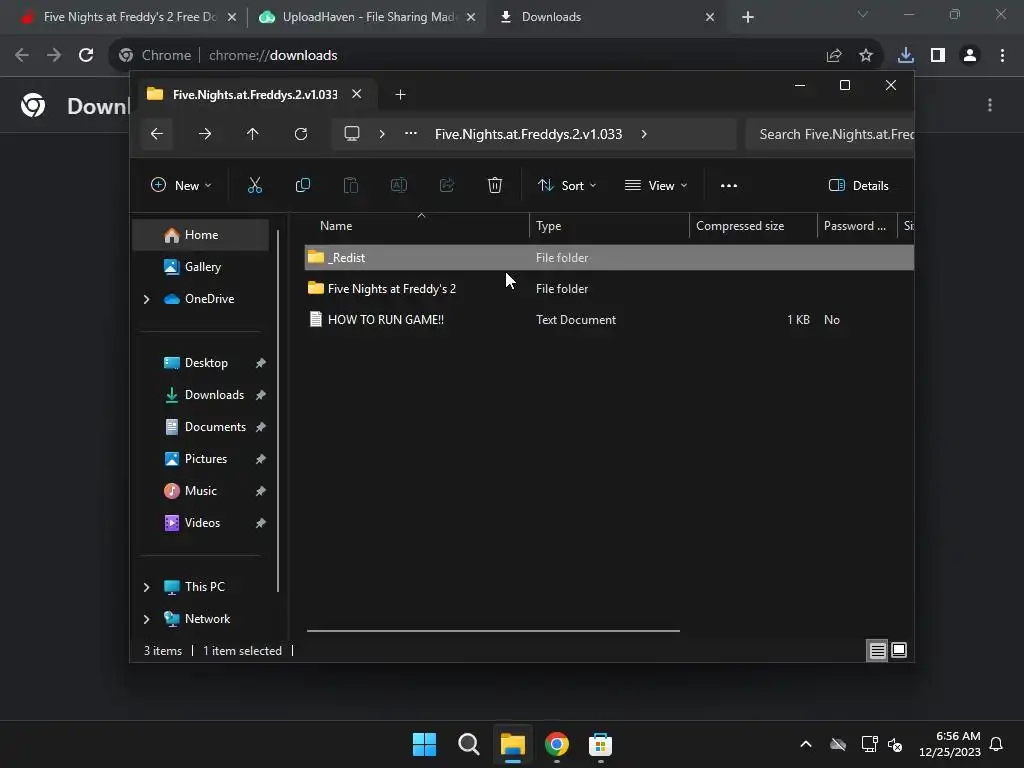Open Chrome downloads page more actions menu

click(x=990, y=105)
